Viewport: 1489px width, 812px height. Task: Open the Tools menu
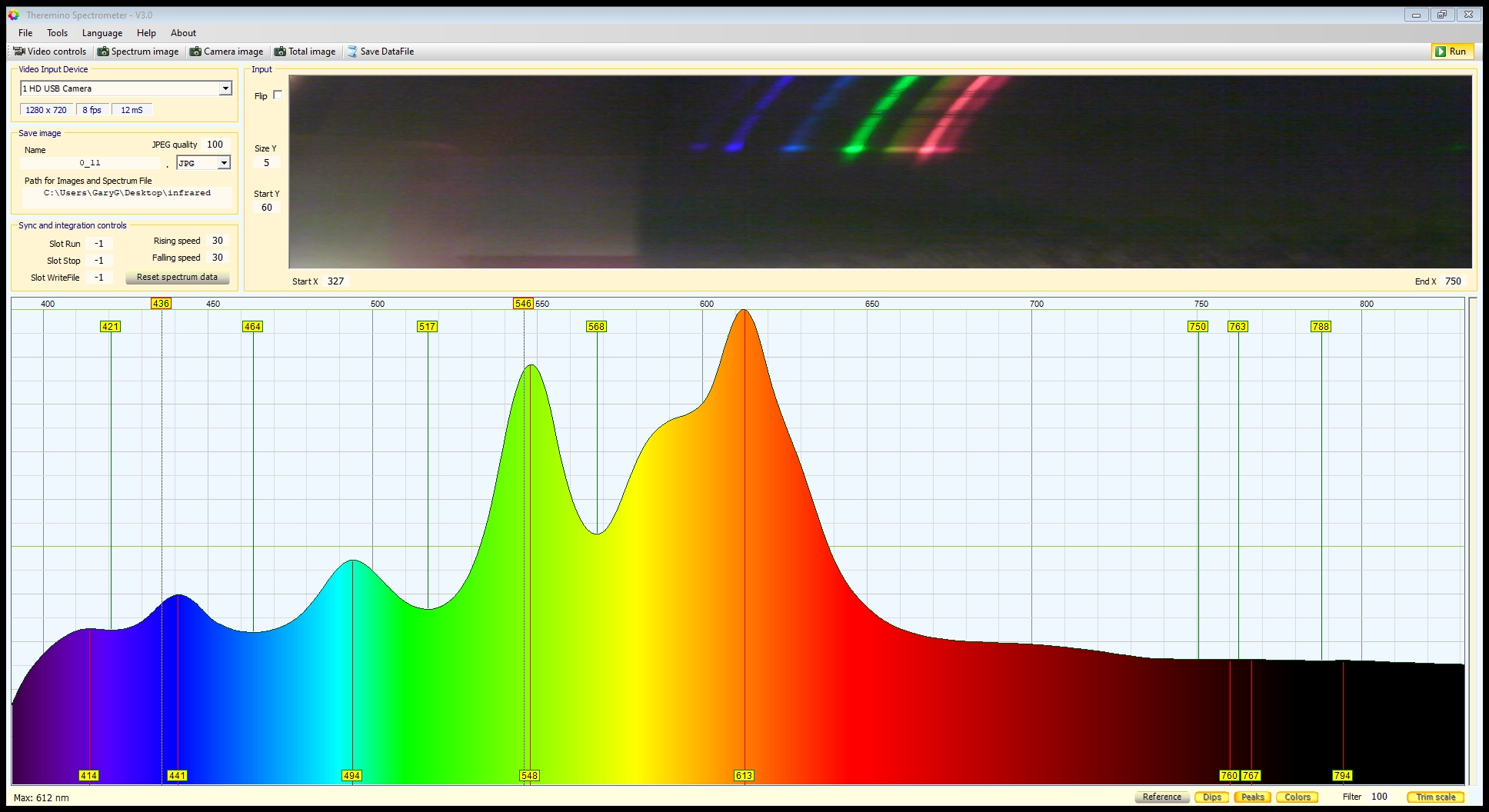click(x=57, y=33)
